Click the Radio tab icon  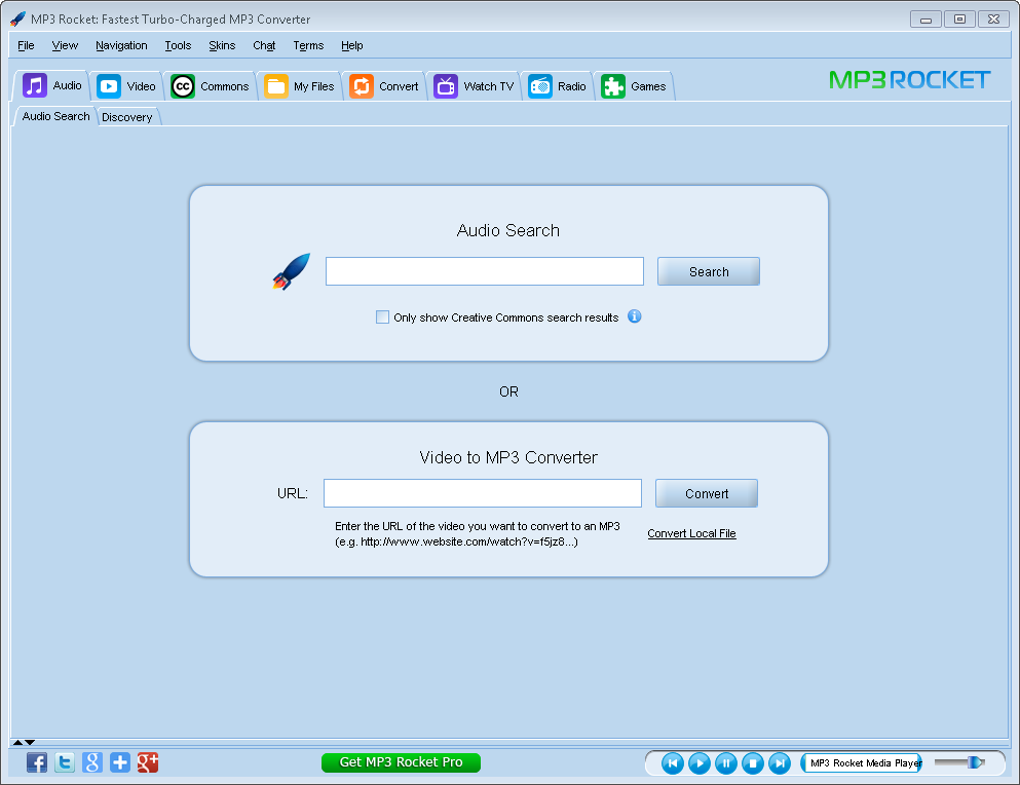click(541, 86)
